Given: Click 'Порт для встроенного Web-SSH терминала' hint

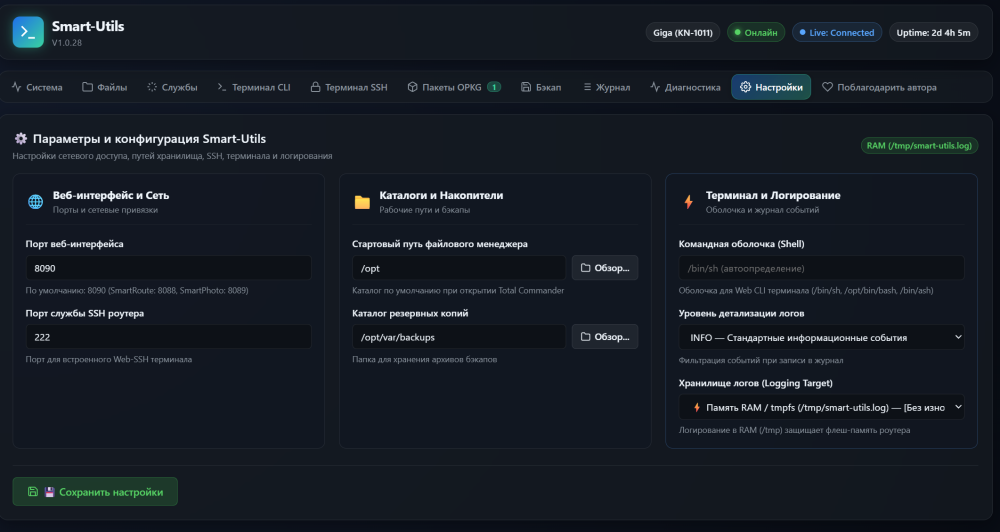Looking at the screenshot, I should coord(108,359).
